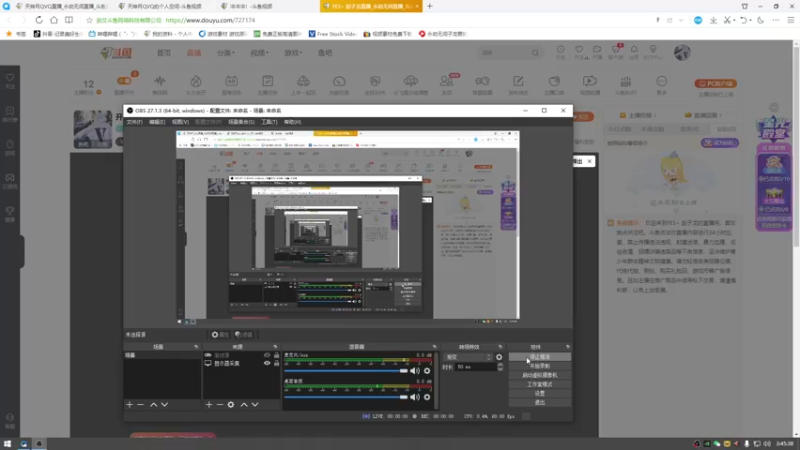Mute the second mixer channel speaker

coord(415,397)
